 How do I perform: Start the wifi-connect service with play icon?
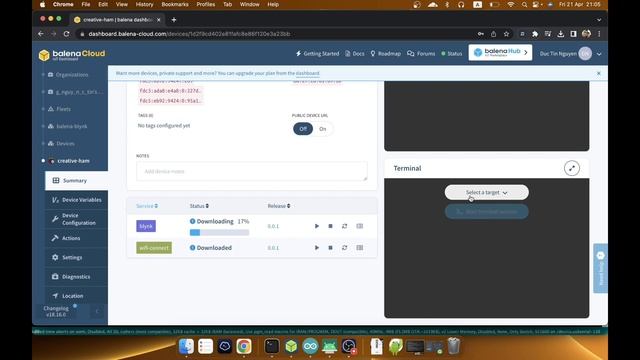point(317,248)
